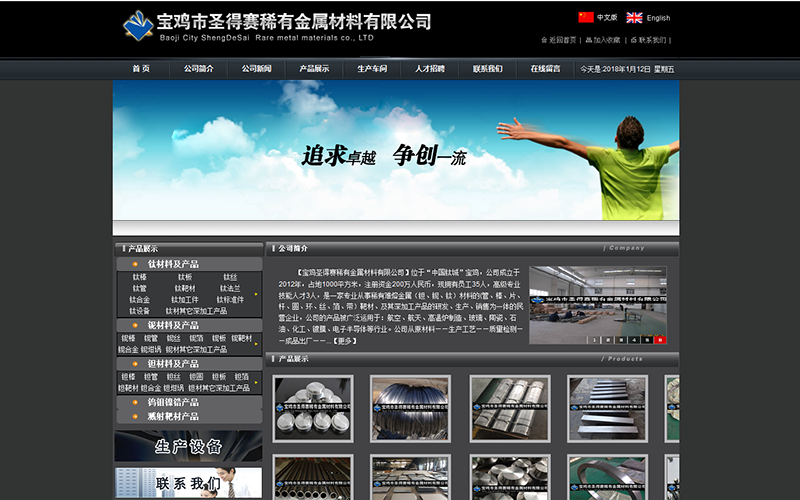Open 产品展示 in navigation bar
Image resolution: width=800 pixels, height=500 pixels.
314,69
